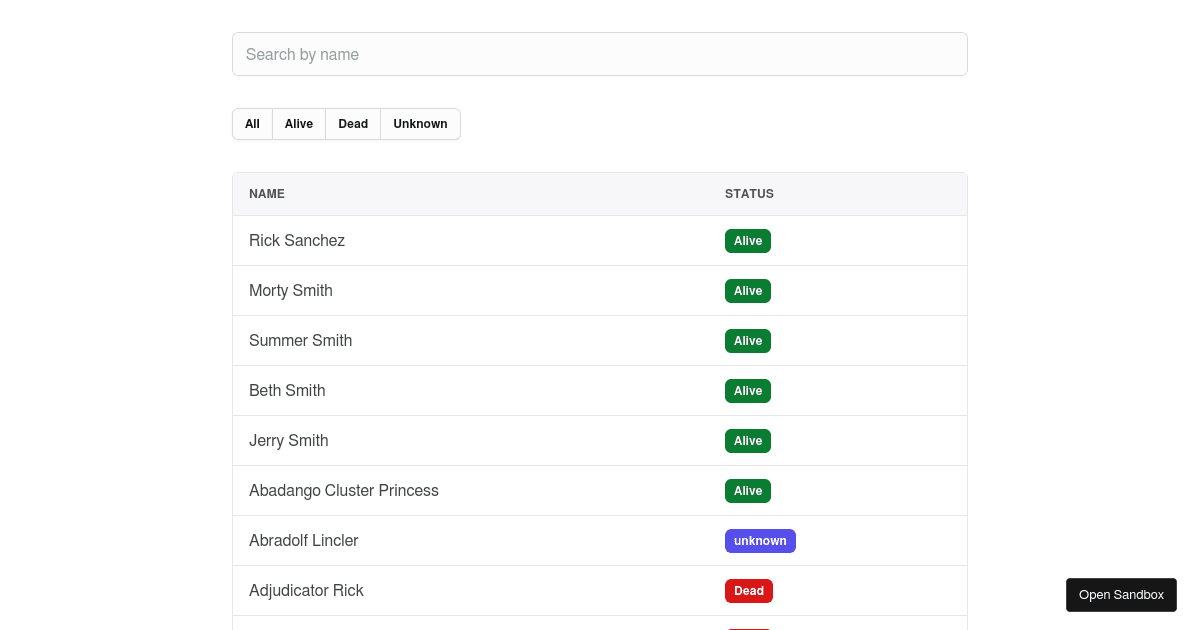Click Alive badge in Jerry Smith row
The image size is (1200, 630).
click(748, 441)
